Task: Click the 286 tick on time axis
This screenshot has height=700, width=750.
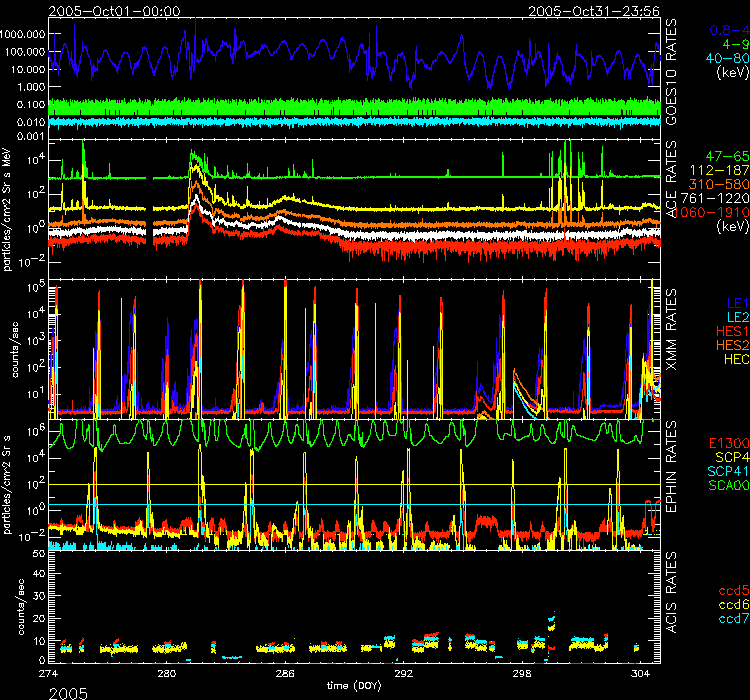Action: coord(285,675)
